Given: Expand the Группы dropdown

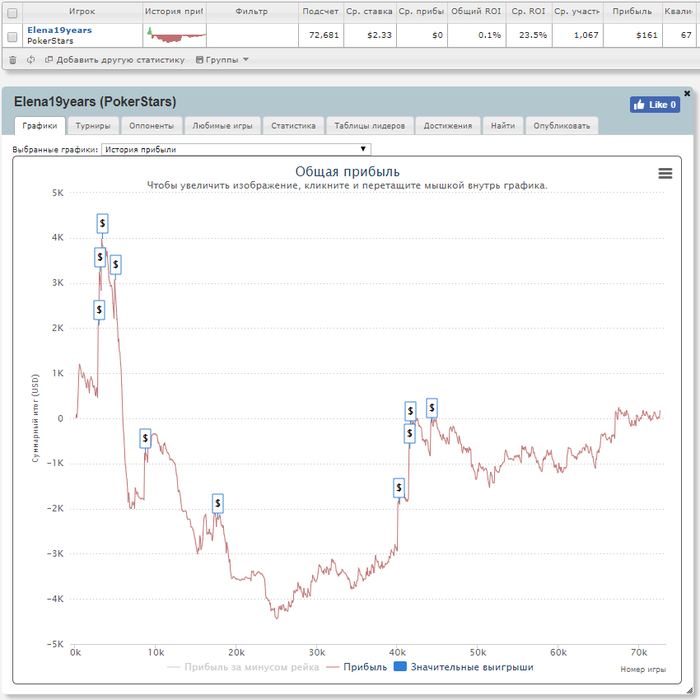Looking at the screenshot, I should pos(222,60).
